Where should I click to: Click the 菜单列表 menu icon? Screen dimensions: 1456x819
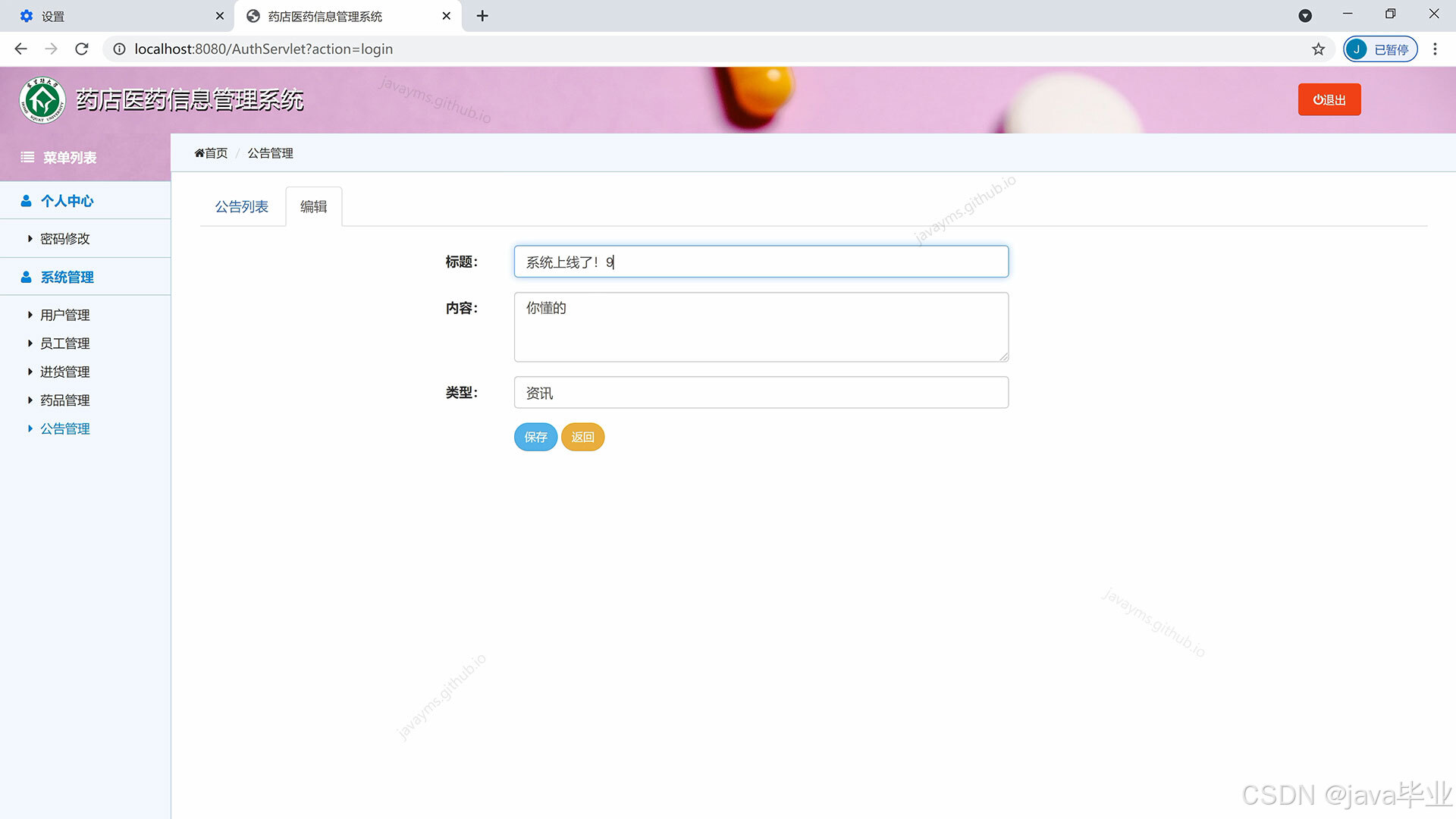click(x=27, y=158)
